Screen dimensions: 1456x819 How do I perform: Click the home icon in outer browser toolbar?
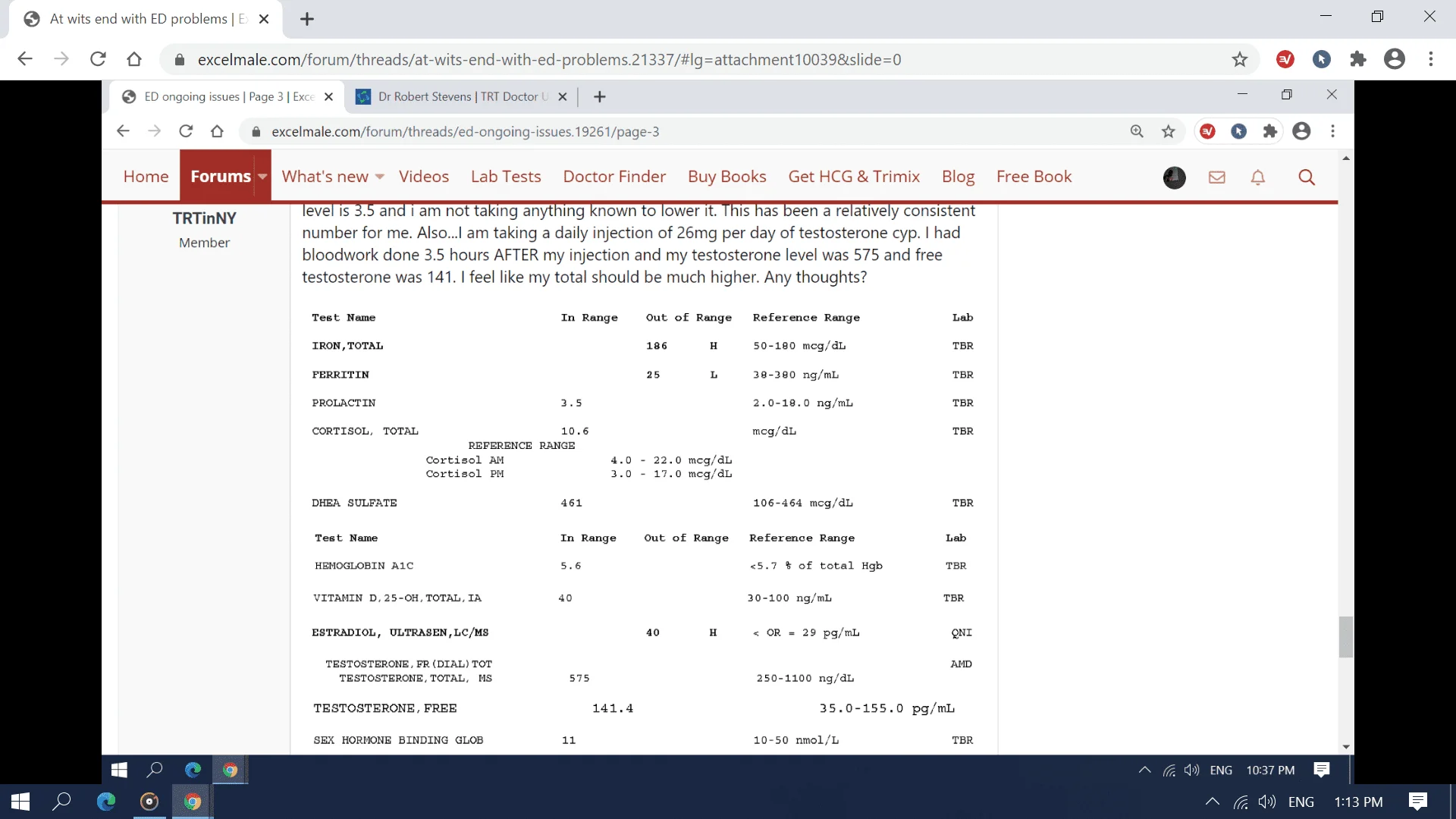[134, 59]
